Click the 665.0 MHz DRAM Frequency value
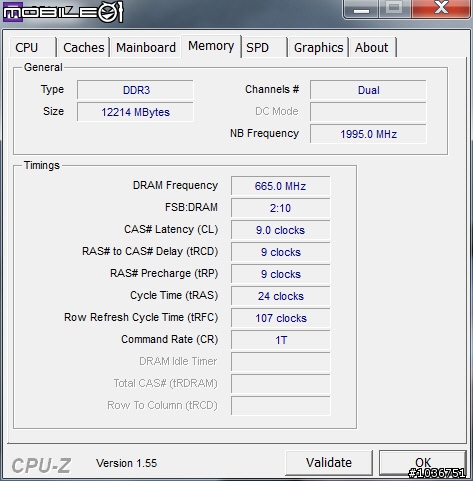Image resolution: width=473 pixels, height=481 pixels. click(281, 186)
